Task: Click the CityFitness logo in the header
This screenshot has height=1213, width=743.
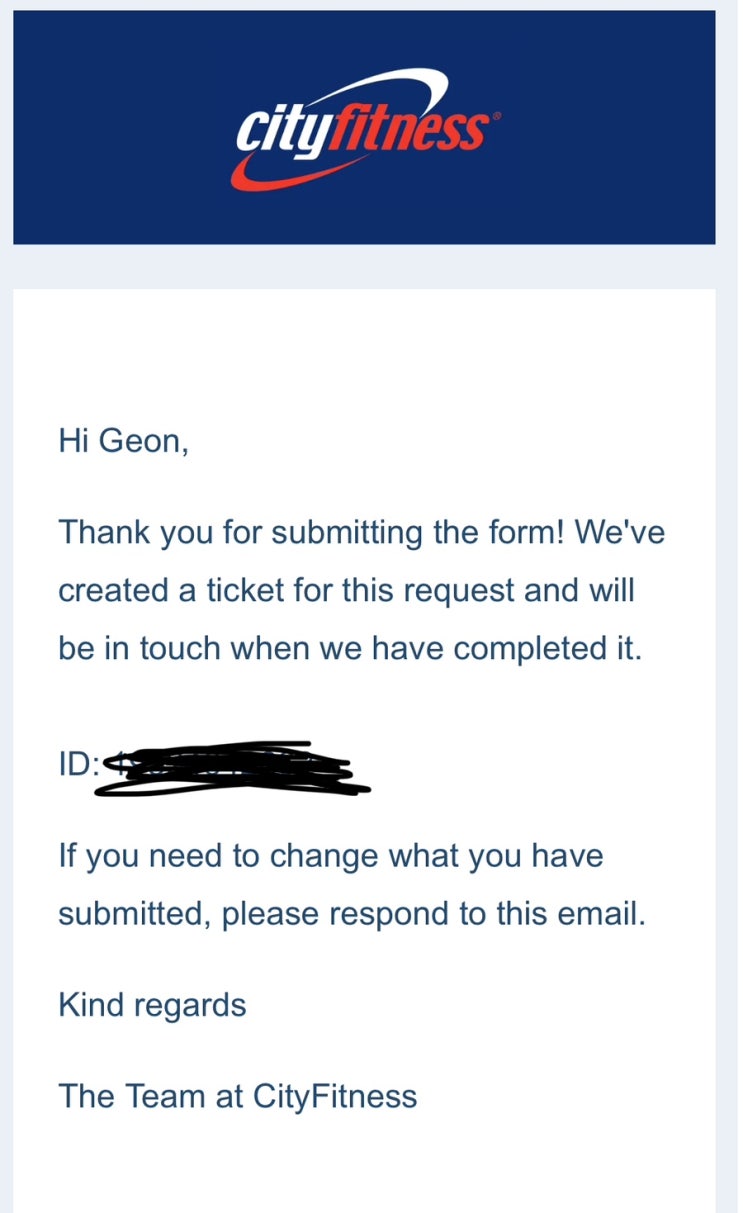Action: tap(362, 129)
